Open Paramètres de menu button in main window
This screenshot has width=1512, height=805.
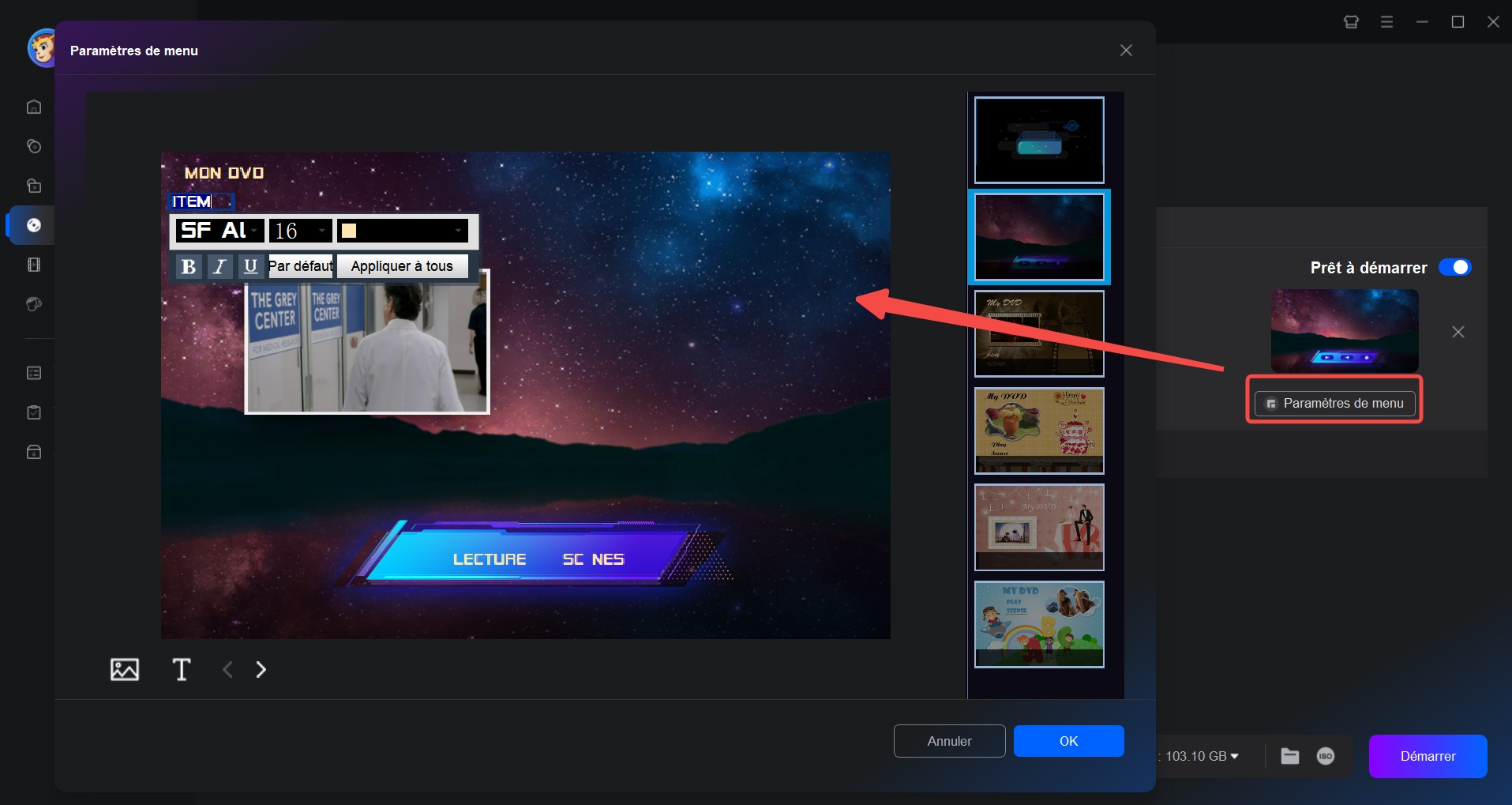tap(1334, 403)
